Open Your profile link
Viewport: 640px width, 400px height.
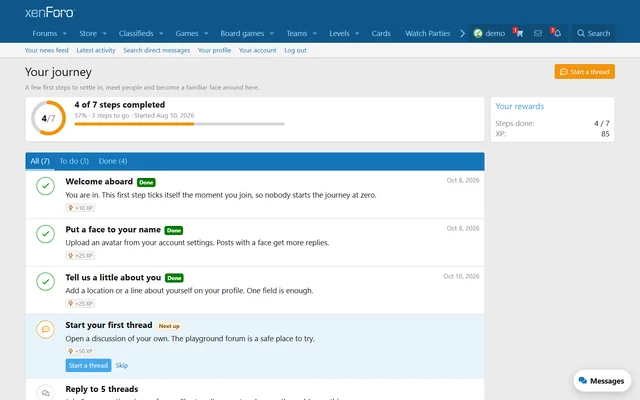214,50
